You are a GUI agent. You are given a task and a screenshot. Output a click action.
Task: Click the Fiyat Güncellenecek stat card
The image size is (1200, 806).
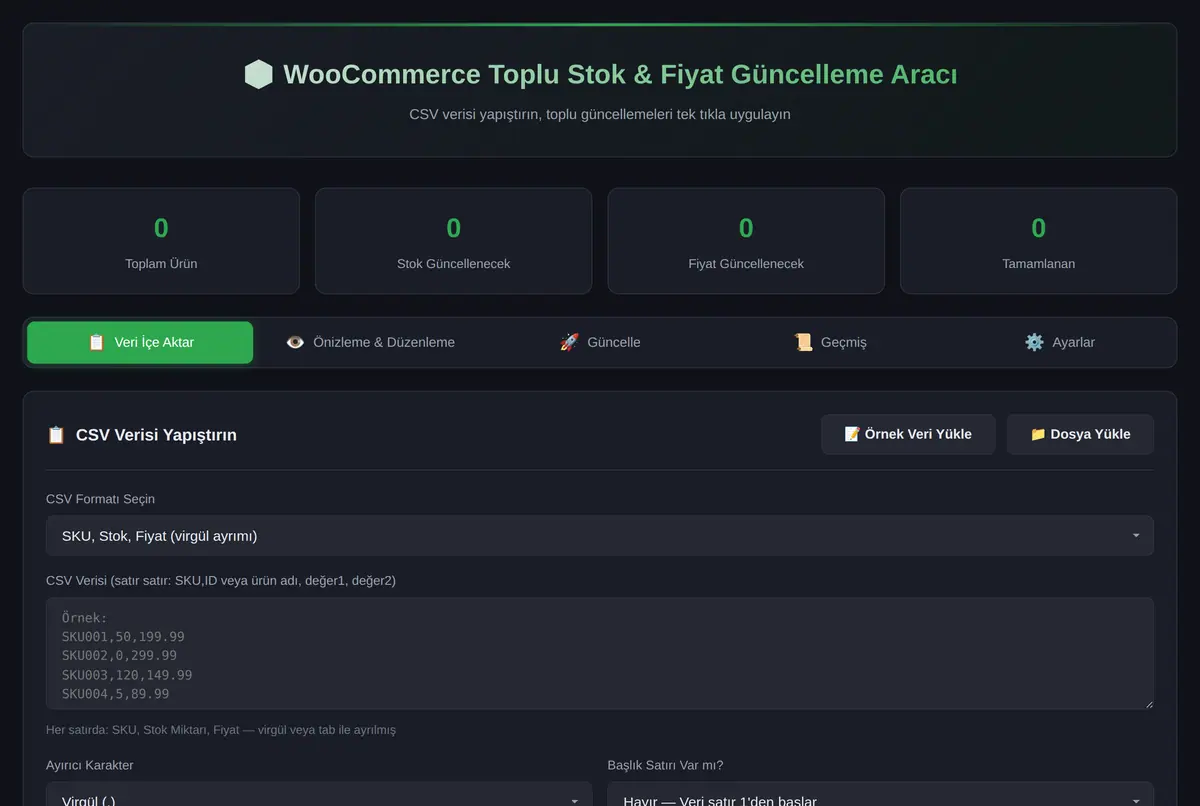pyautogui.click(x=746, y=241)
